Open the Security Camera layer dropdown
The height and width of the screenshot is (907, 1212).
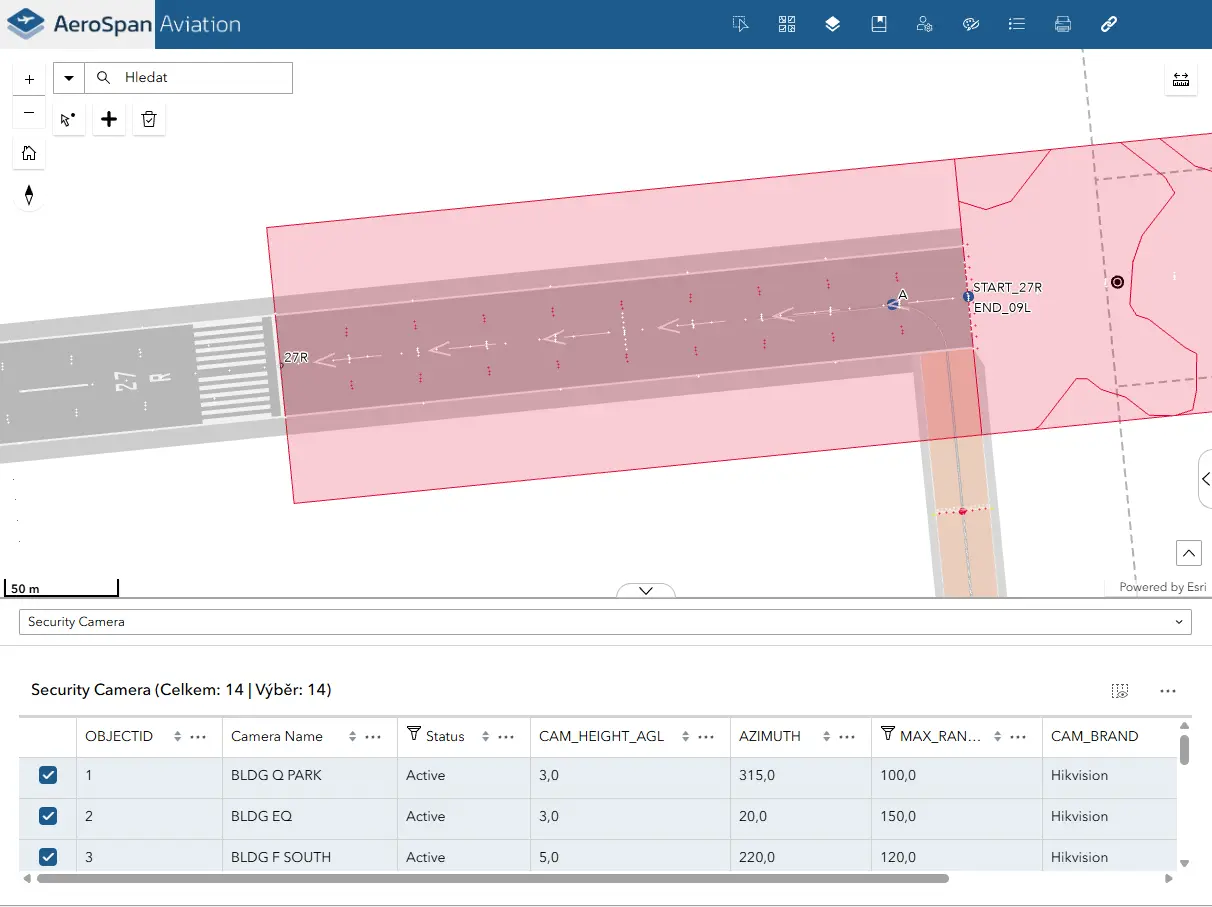(605, 622)
